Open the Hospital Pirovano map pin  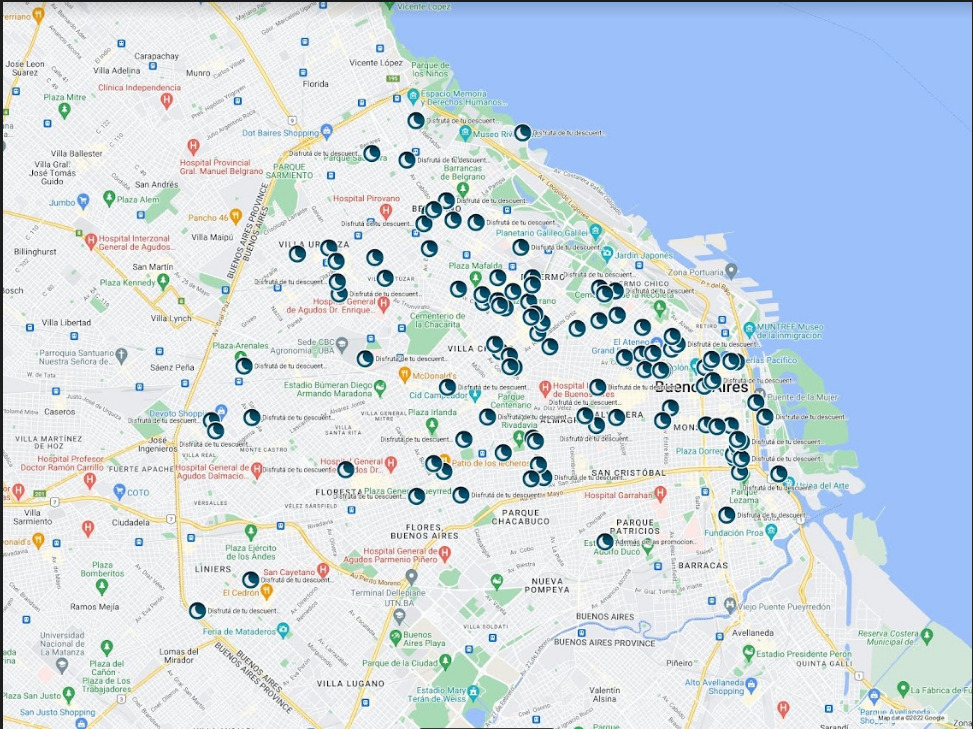click(384, 211)
